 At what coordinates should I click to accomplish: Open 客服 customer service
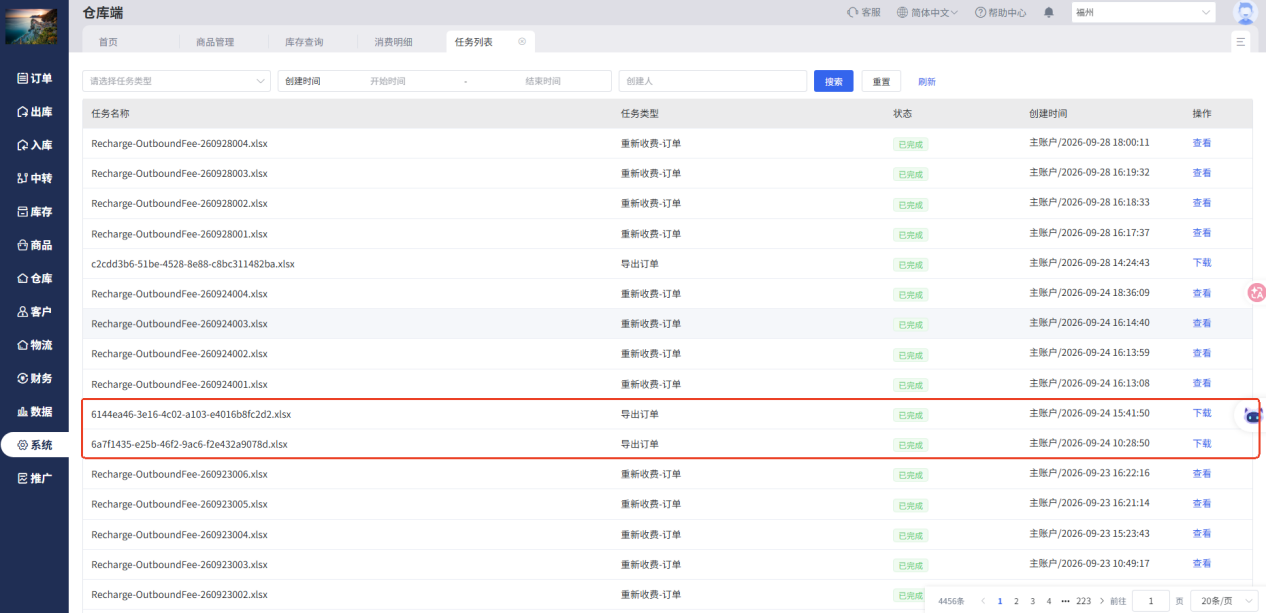[x=863, y=12]
